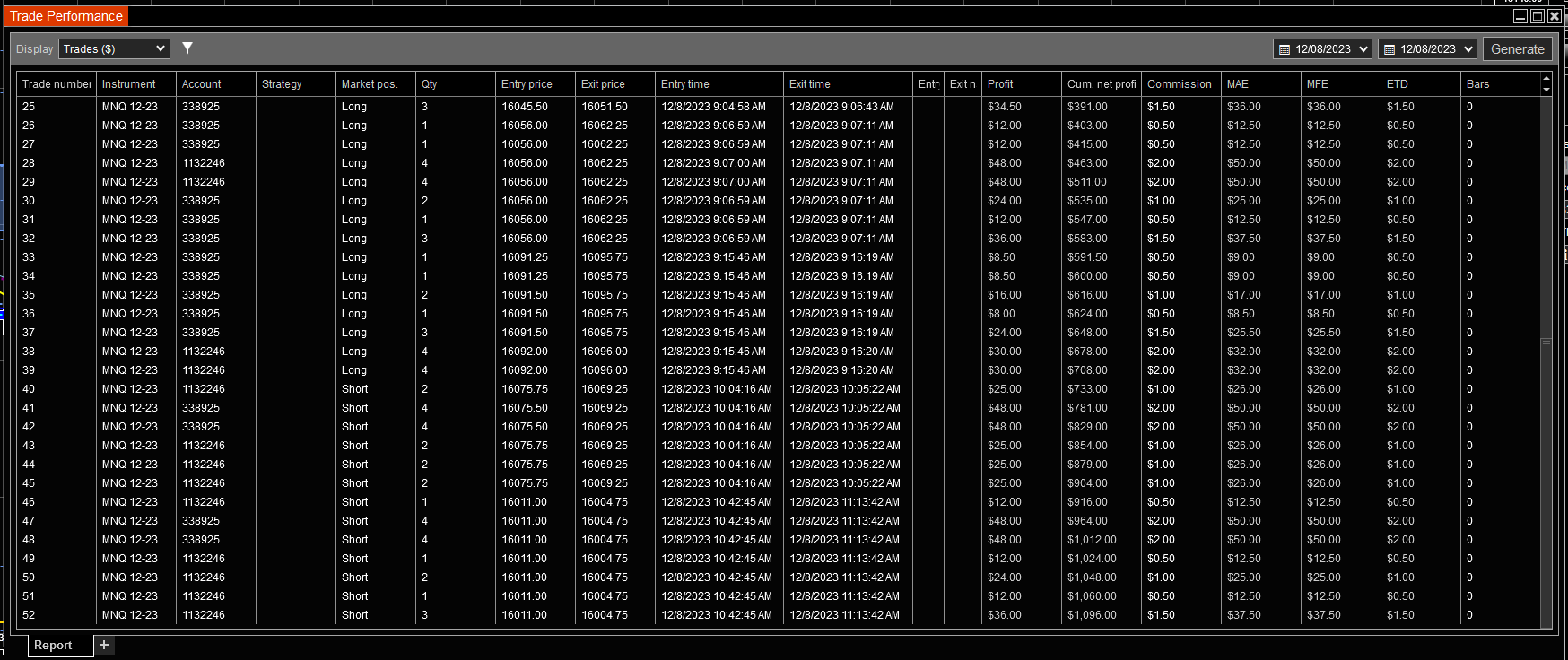Image resolution: width=1568 pixels, height=660 pixels.
Task: Click the quantity cell in trade 33 row
Action: point(456,257)
